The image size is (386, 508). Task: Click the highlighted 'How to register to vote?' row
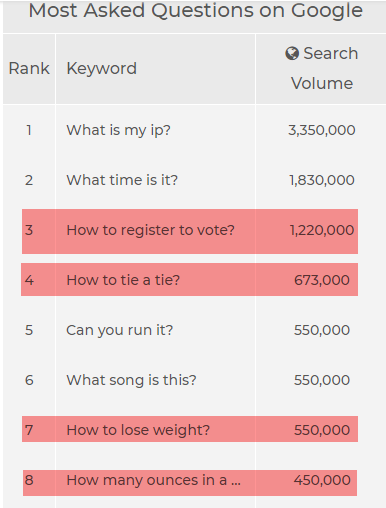[x=190, y=231]
